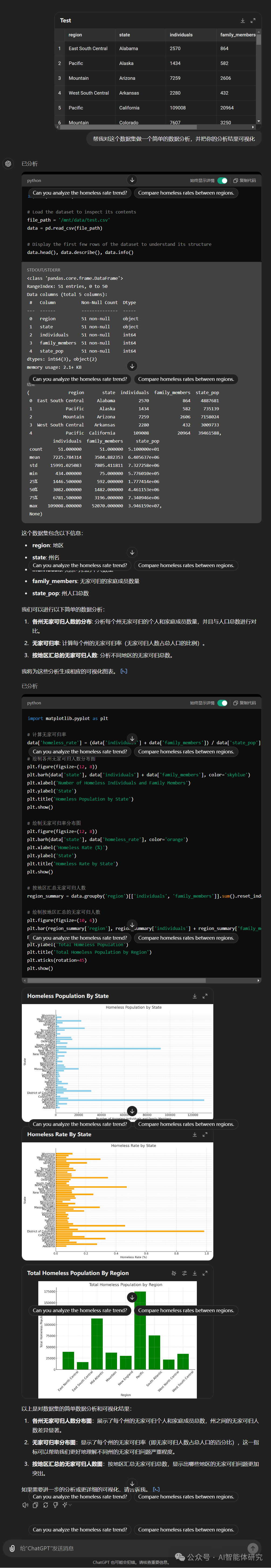Type in the '给ChatGPT发送消息' input field
271x1568 pixels.
pos(122,1548)
